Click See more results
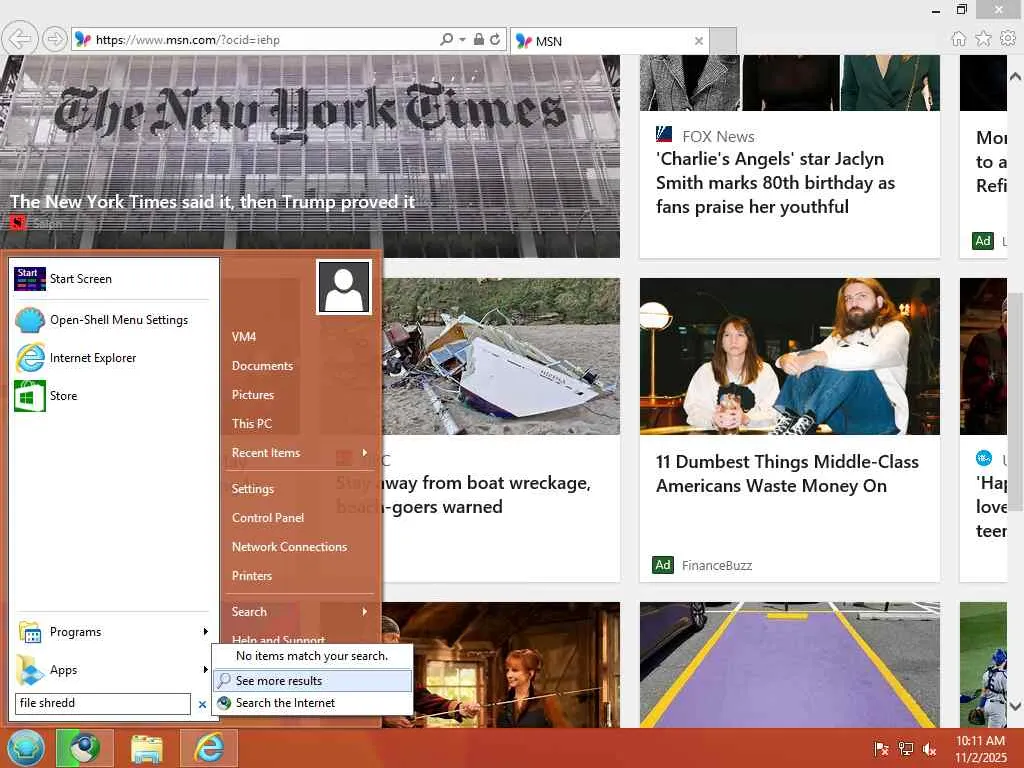The height and width of the screenshot is (768, 1024). (x=313, y=680)
